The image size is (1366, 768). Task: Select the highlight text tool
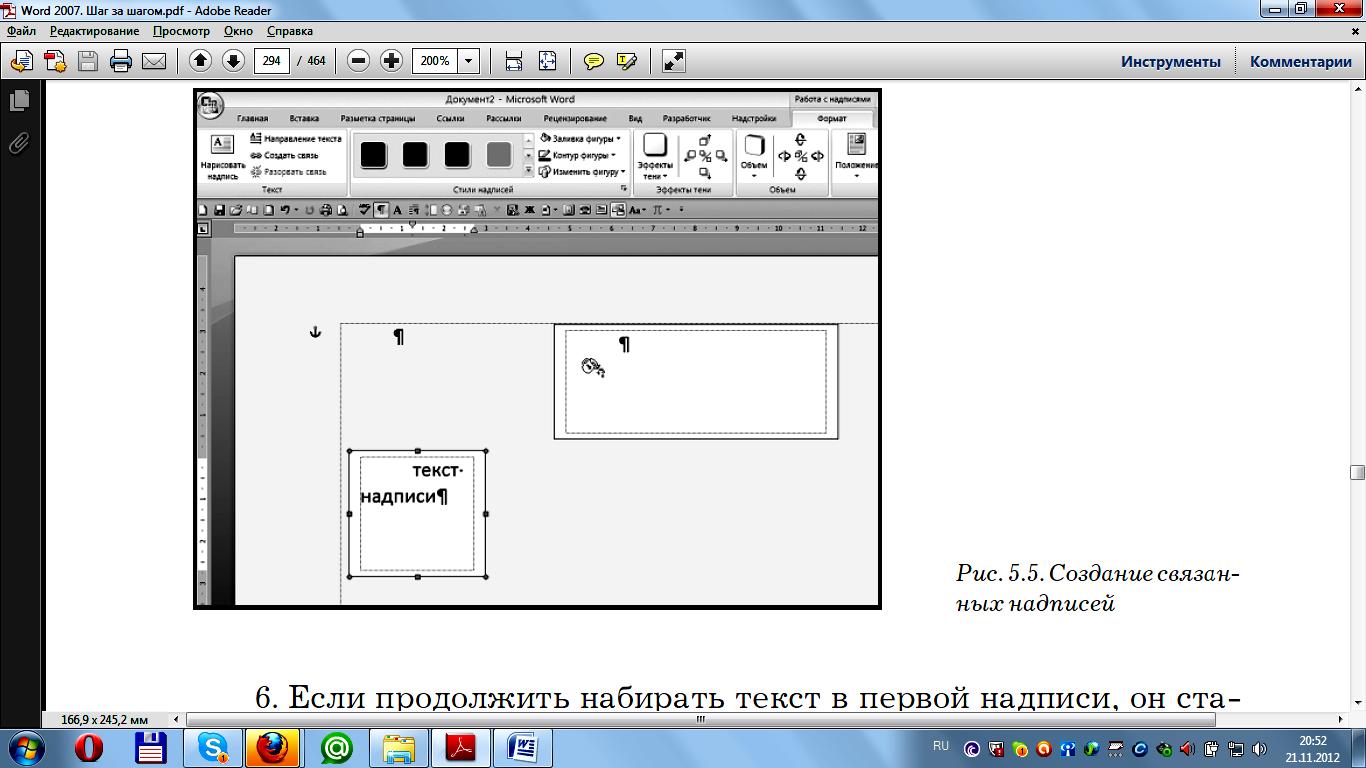coord(627,61)
